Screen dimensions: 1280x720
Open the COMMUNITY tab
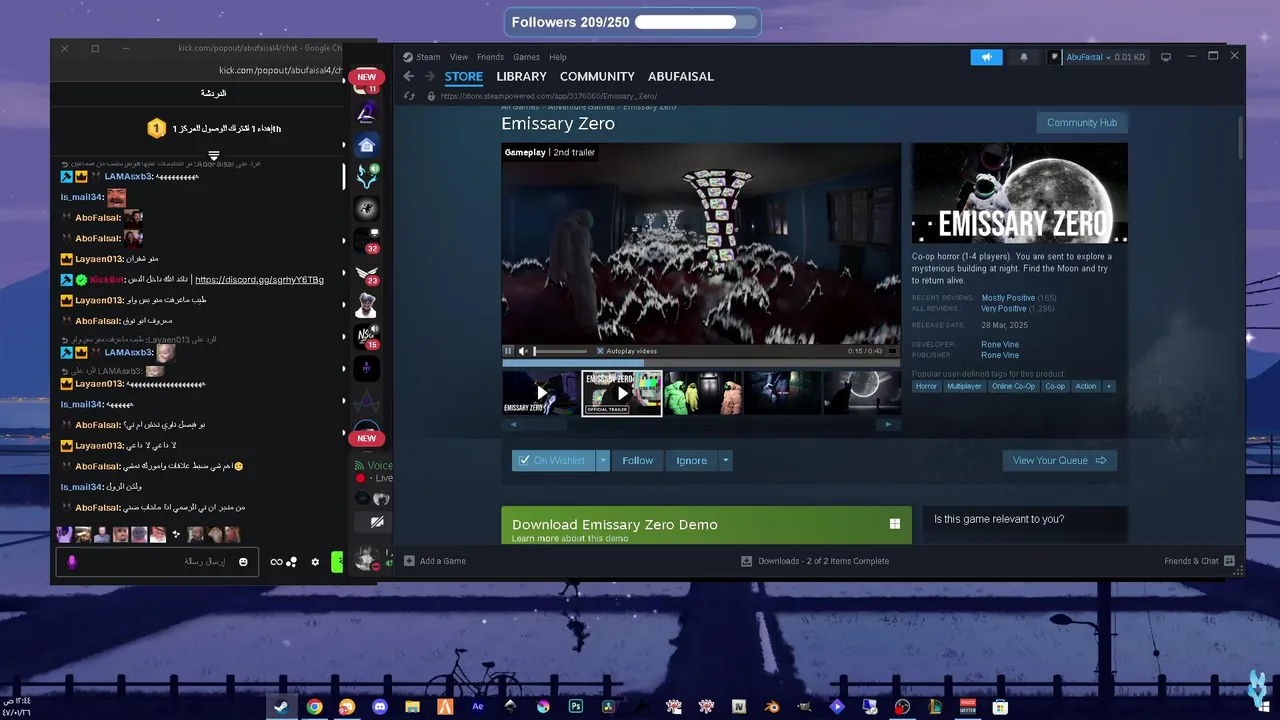[597, 76]
